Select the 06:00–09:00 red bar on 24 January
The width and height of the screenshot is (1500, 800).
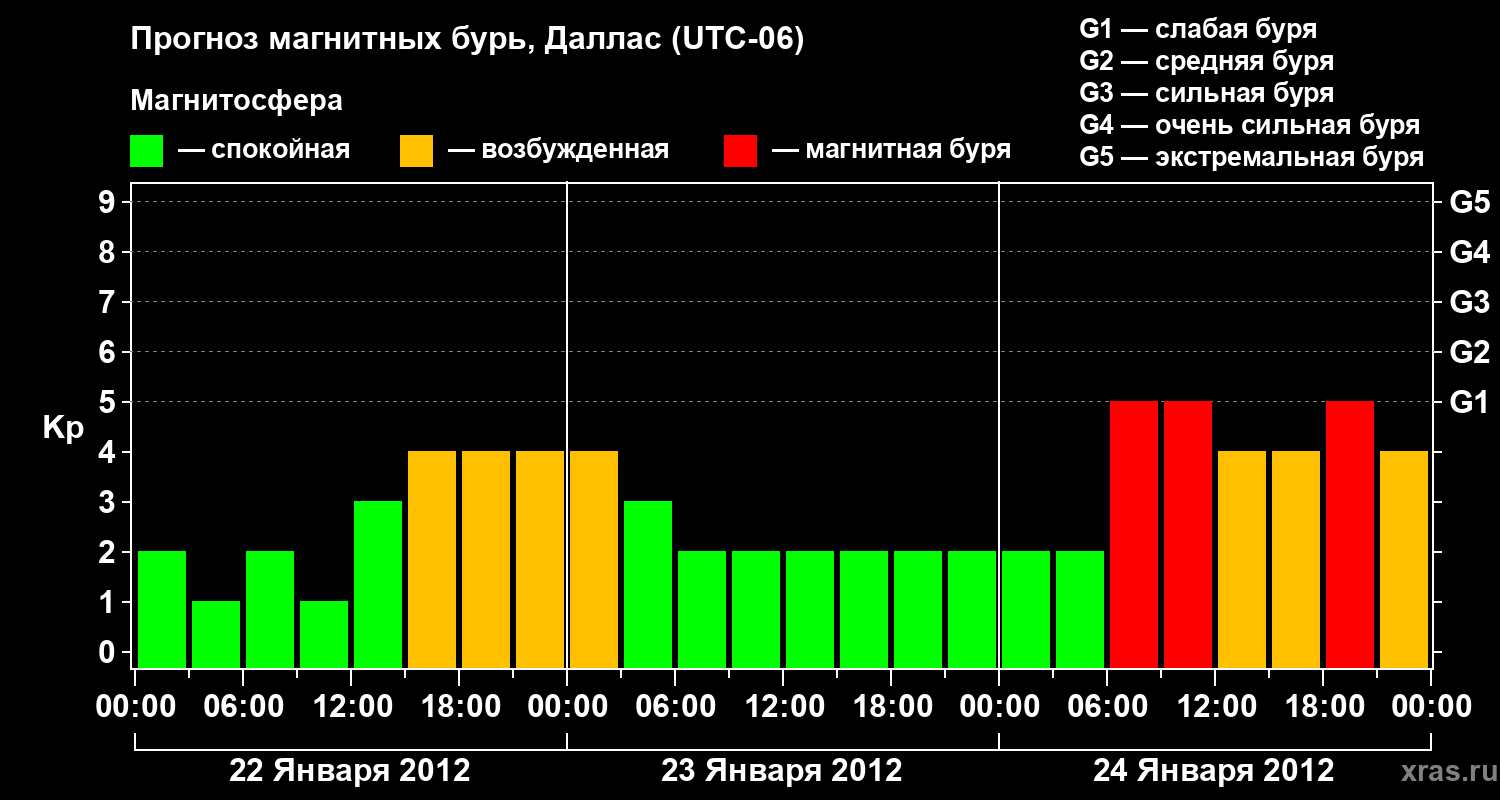[x=1134, y=534]
